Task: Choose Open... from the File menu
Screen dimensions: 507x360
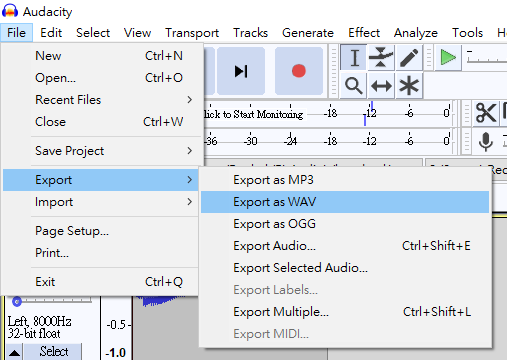Action: pos(101,78)
